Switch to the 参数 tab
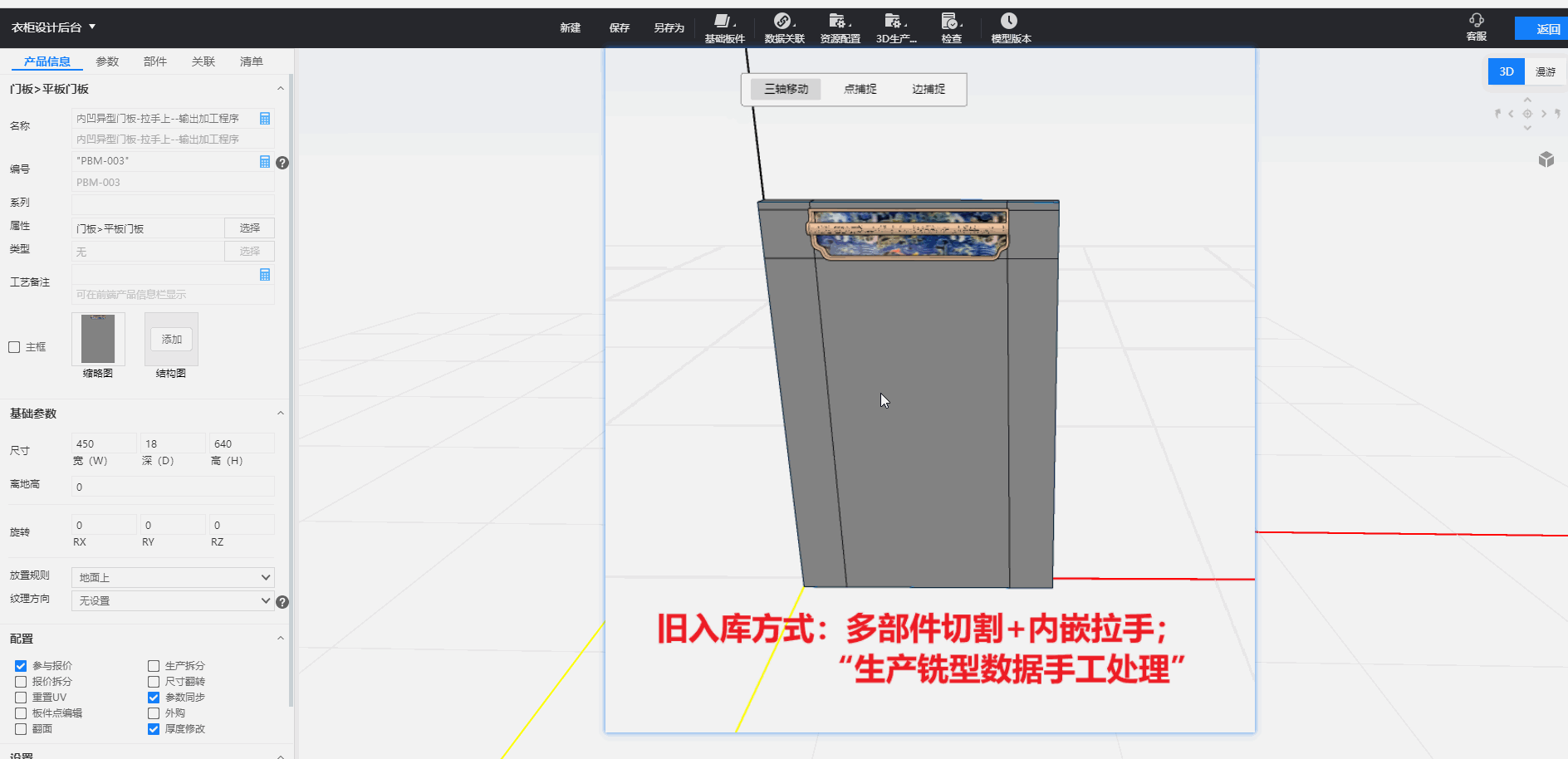Image resolution: width=1568 pixels, height=759 pixels. [107, 61]
